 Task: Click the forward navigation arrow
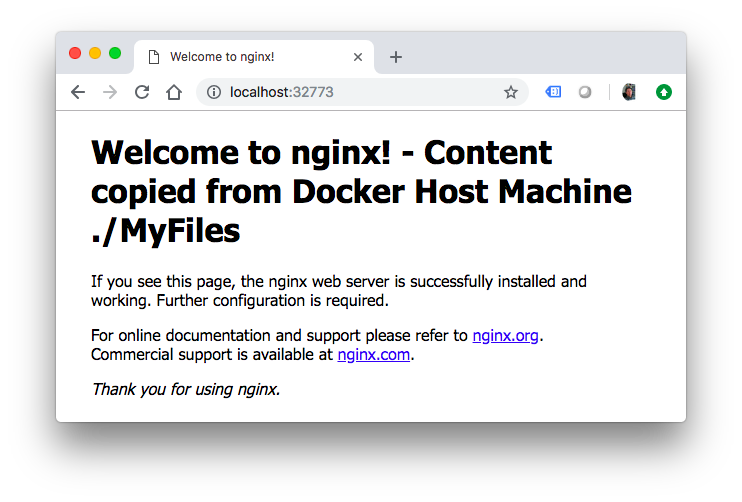(x=110, y=92)
